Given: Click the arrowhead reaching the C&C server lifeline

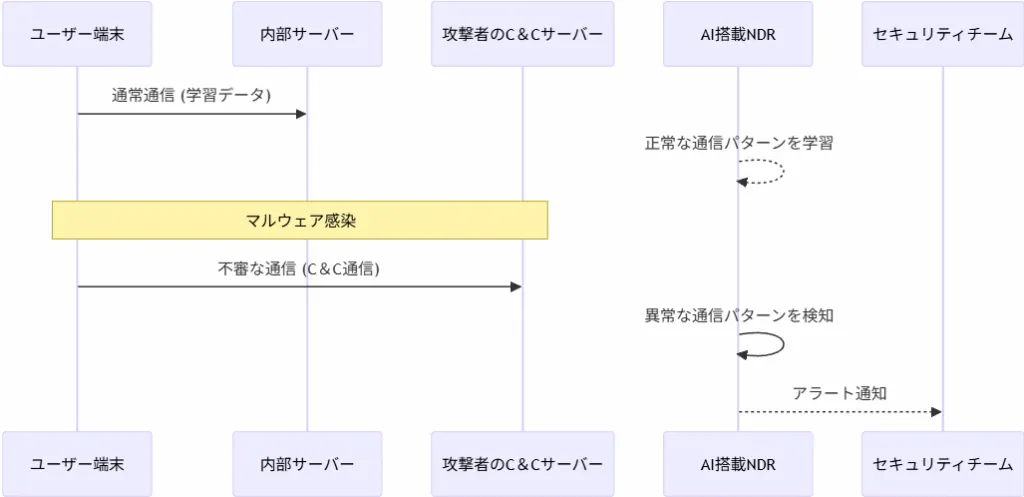Looking at the screenshot, I should [x=516, y=287].
